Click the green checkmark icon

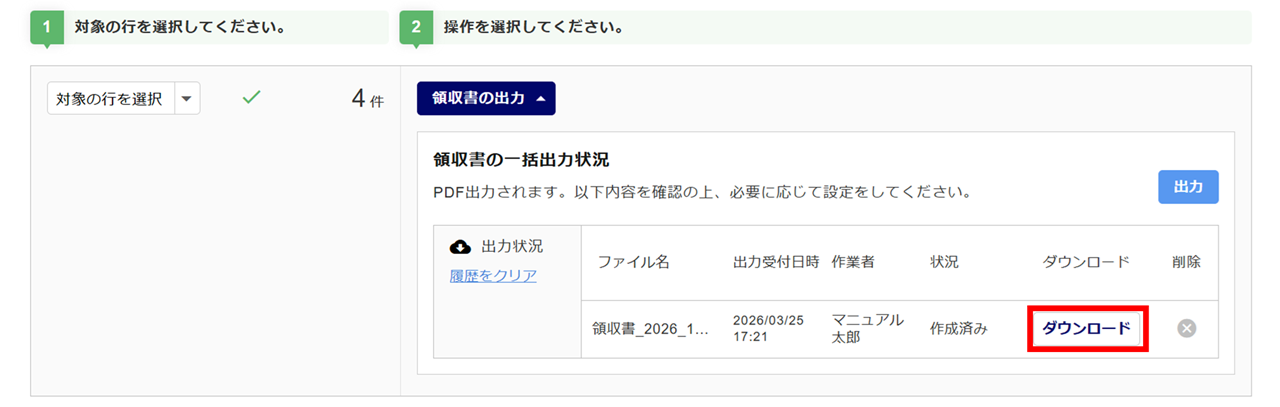pos(252,98)
